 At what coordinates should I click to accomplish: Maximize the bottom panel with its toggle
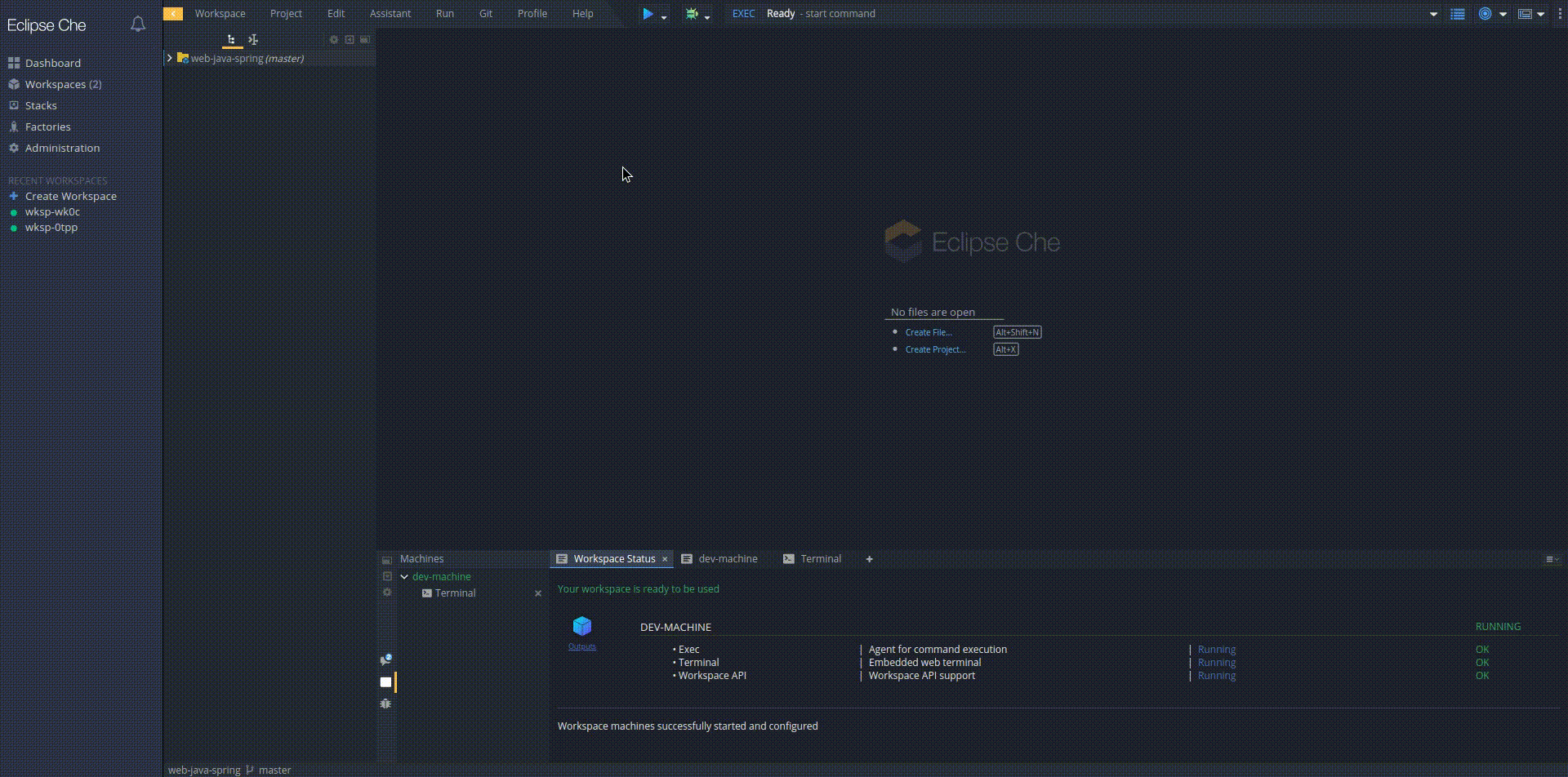1550,558
